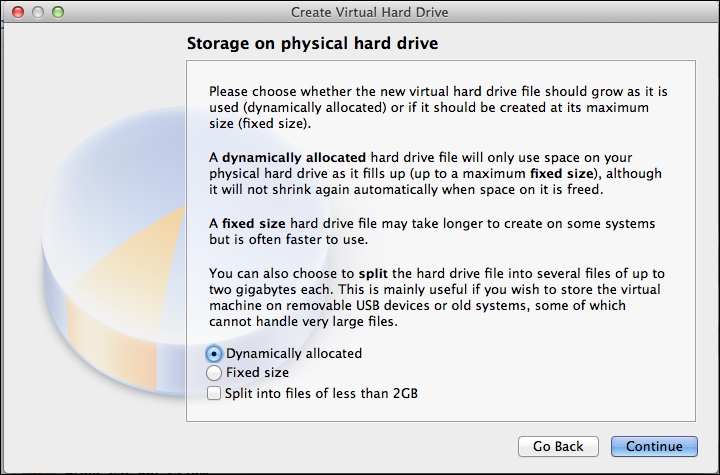Image resolution: width=720 pixels, height=475 pixels.
Task: Enable Split into files of less than 2GB
Action: click(x=214, y=393)
